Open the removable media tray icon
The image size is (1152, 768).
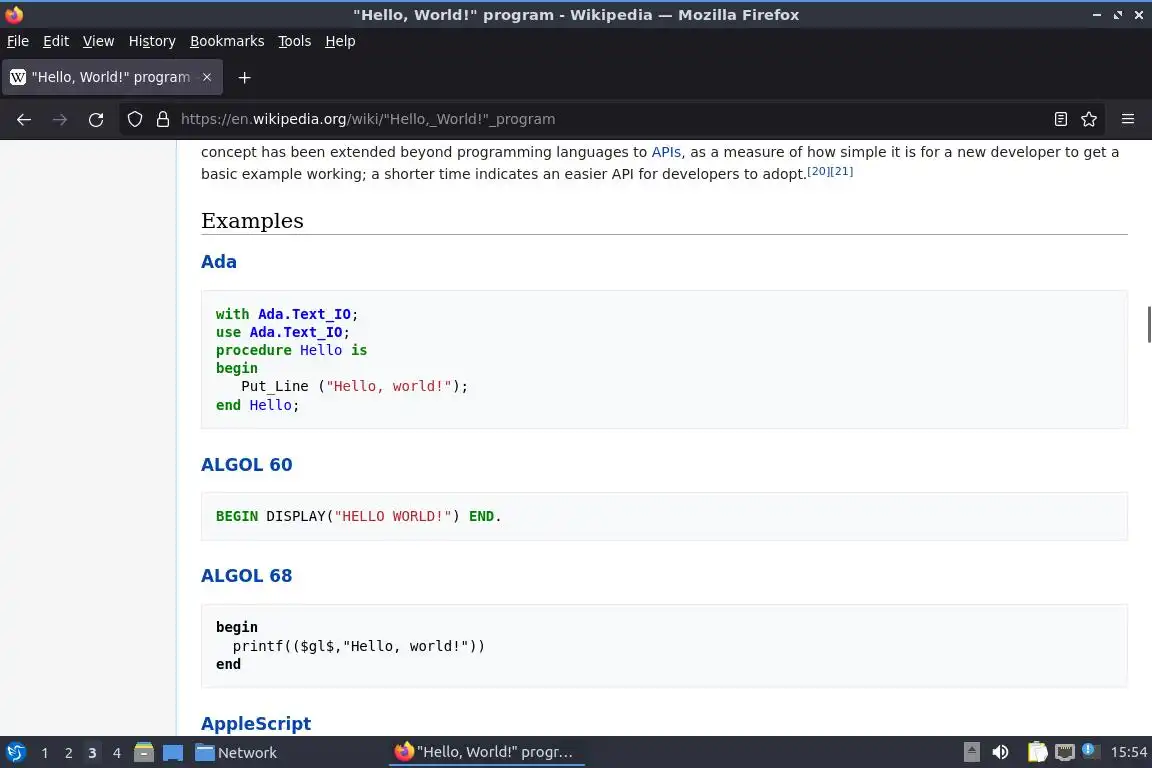971,752
